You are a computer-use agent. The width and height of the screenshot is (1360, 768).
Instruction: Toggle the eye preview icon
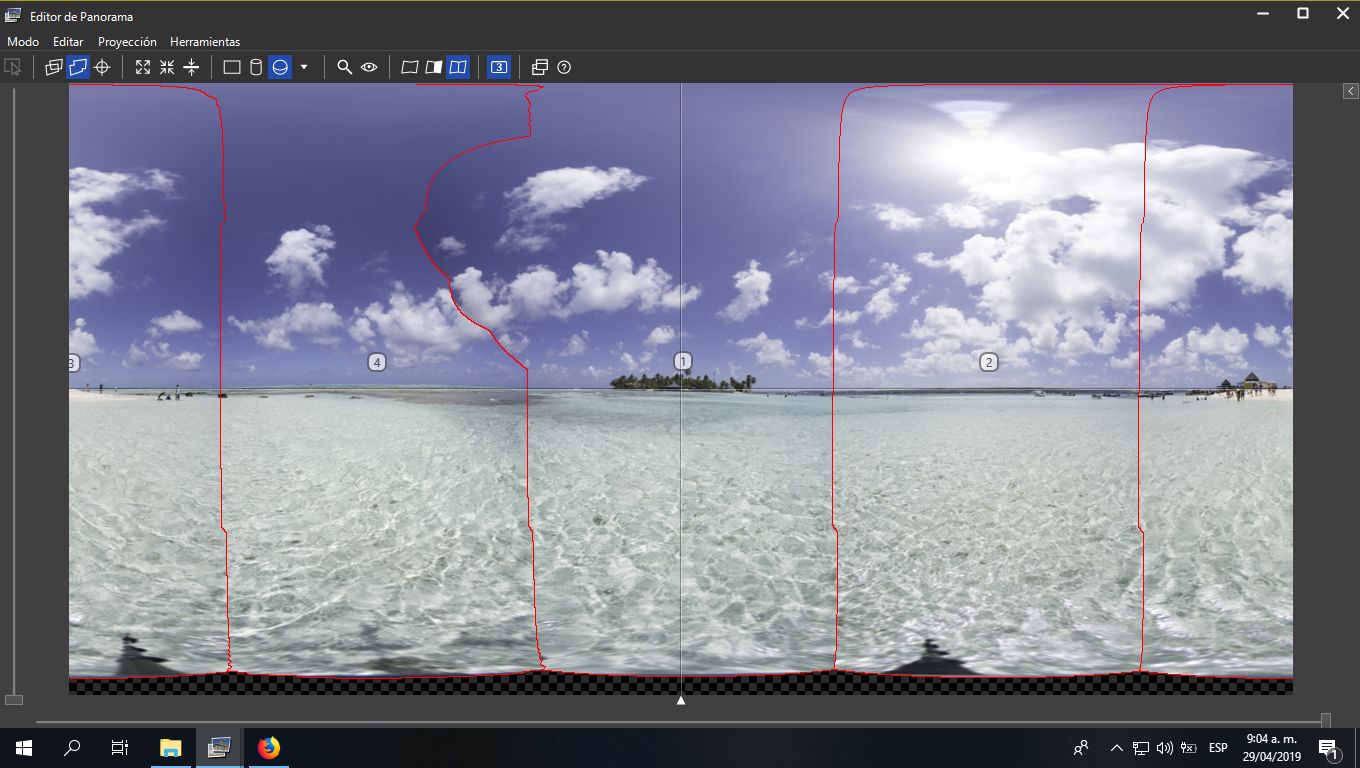369,67
